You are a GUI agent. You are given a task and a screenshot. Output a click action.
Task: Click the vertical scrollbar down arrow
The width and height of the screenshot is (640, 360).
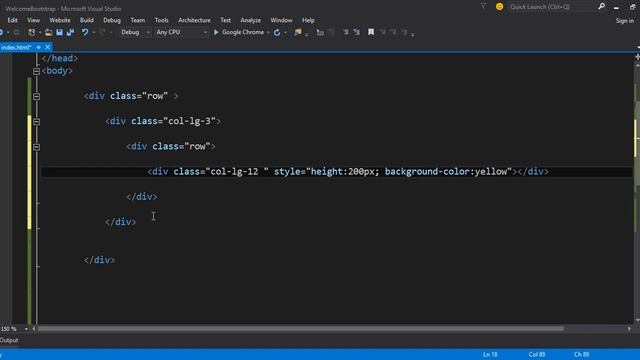(x=637, y=321)
